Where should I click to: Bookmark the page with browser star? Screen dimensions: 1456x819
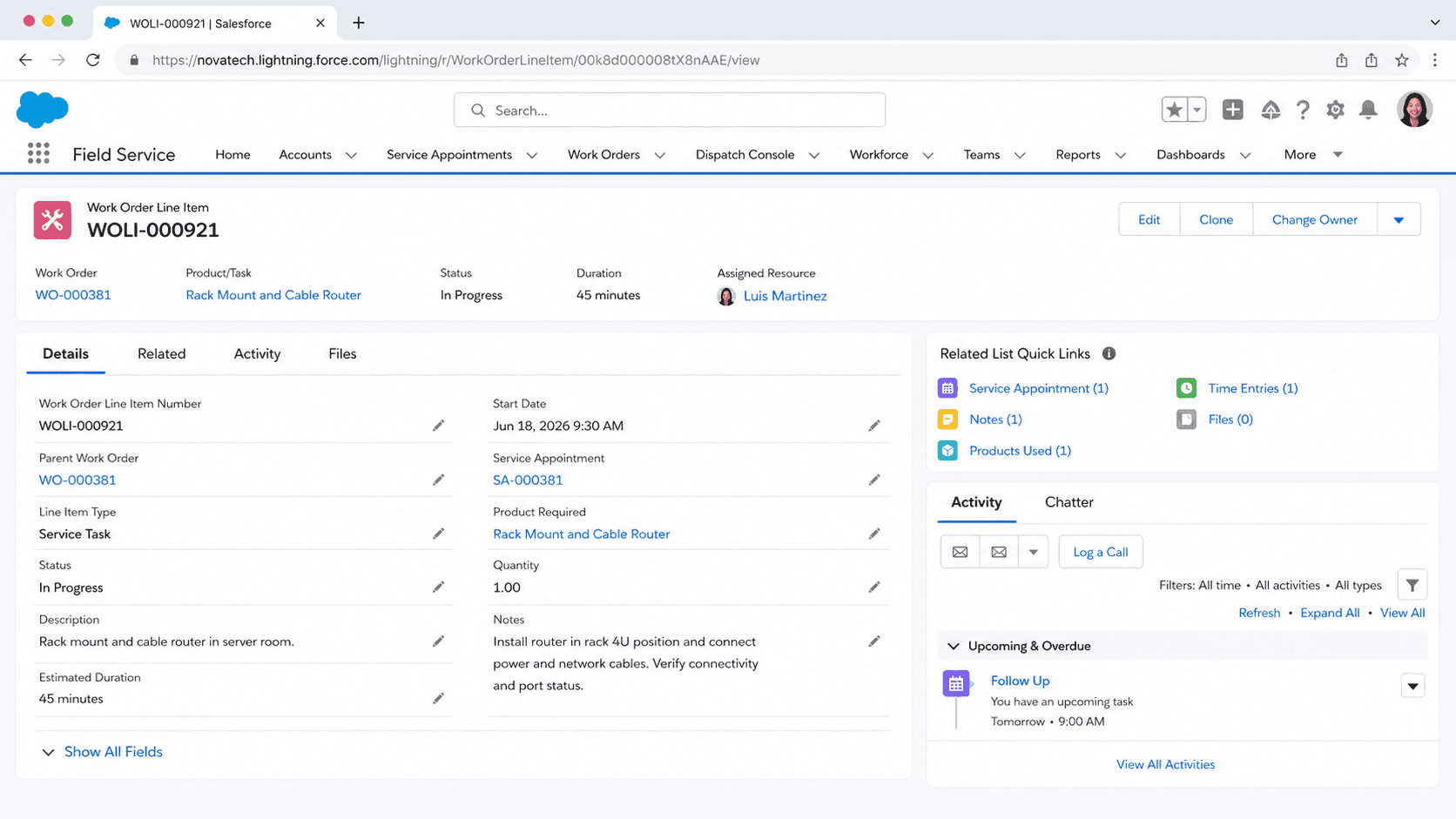(1401, 60)
